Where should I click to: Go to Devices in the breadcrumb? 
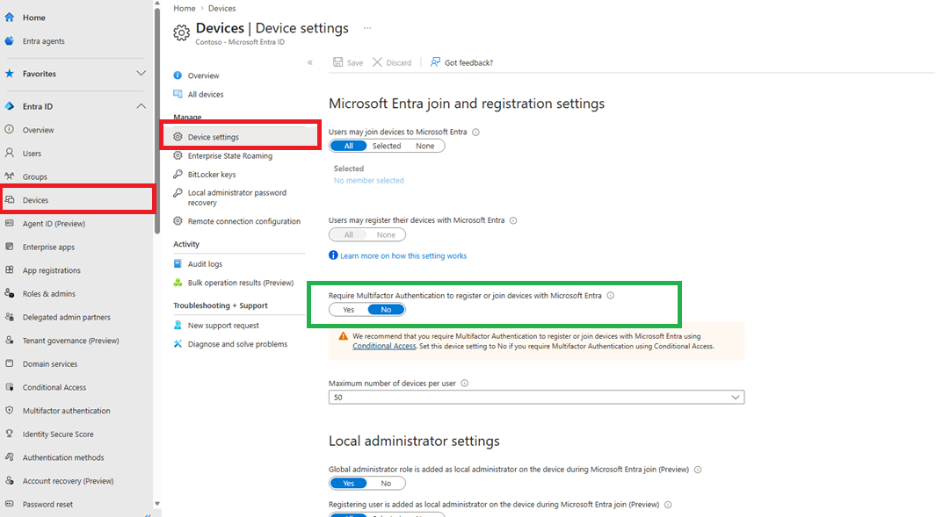222,8
